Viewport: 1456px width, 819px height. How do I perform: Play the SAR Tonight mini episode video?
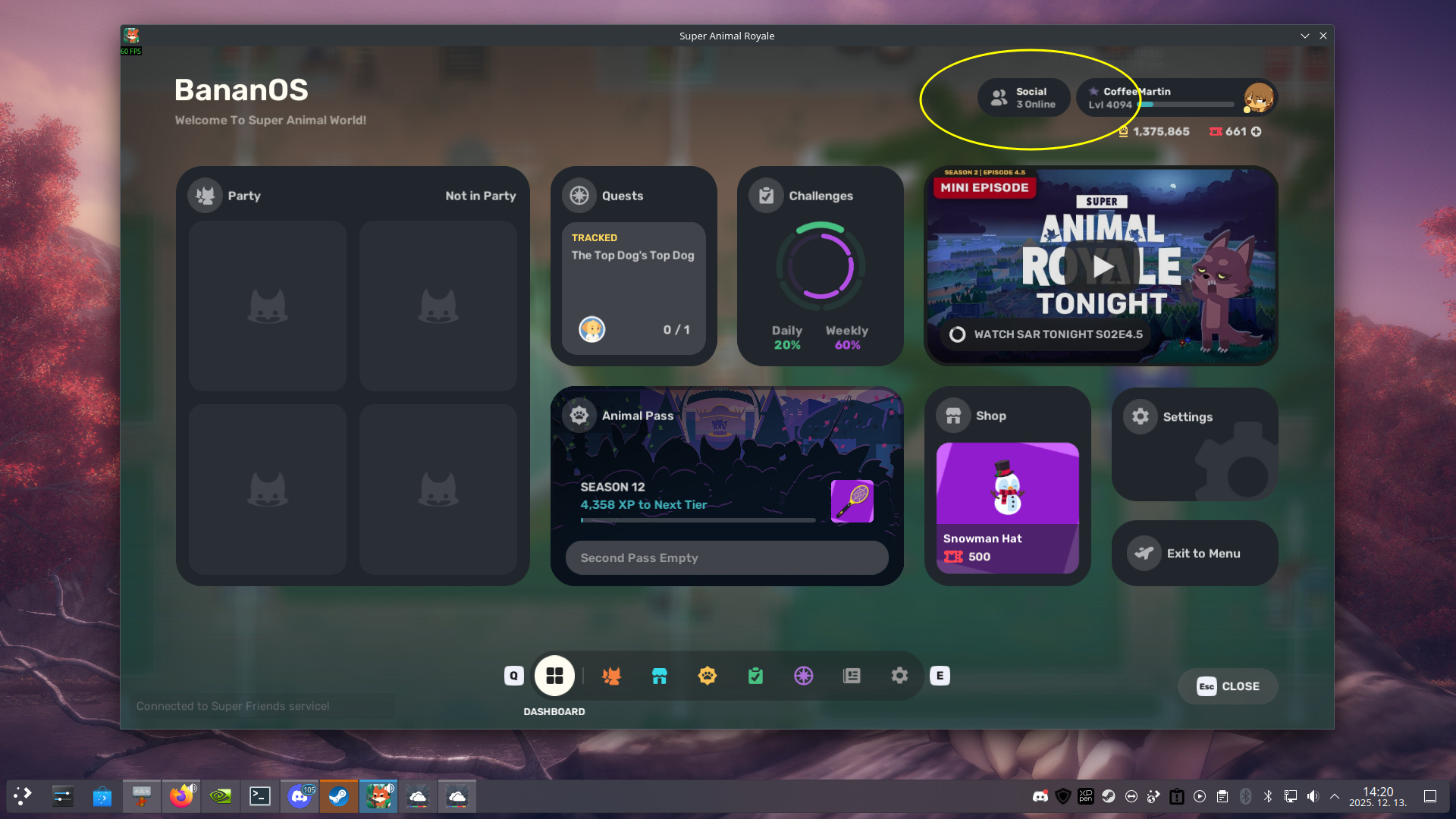pos(1102,266)
